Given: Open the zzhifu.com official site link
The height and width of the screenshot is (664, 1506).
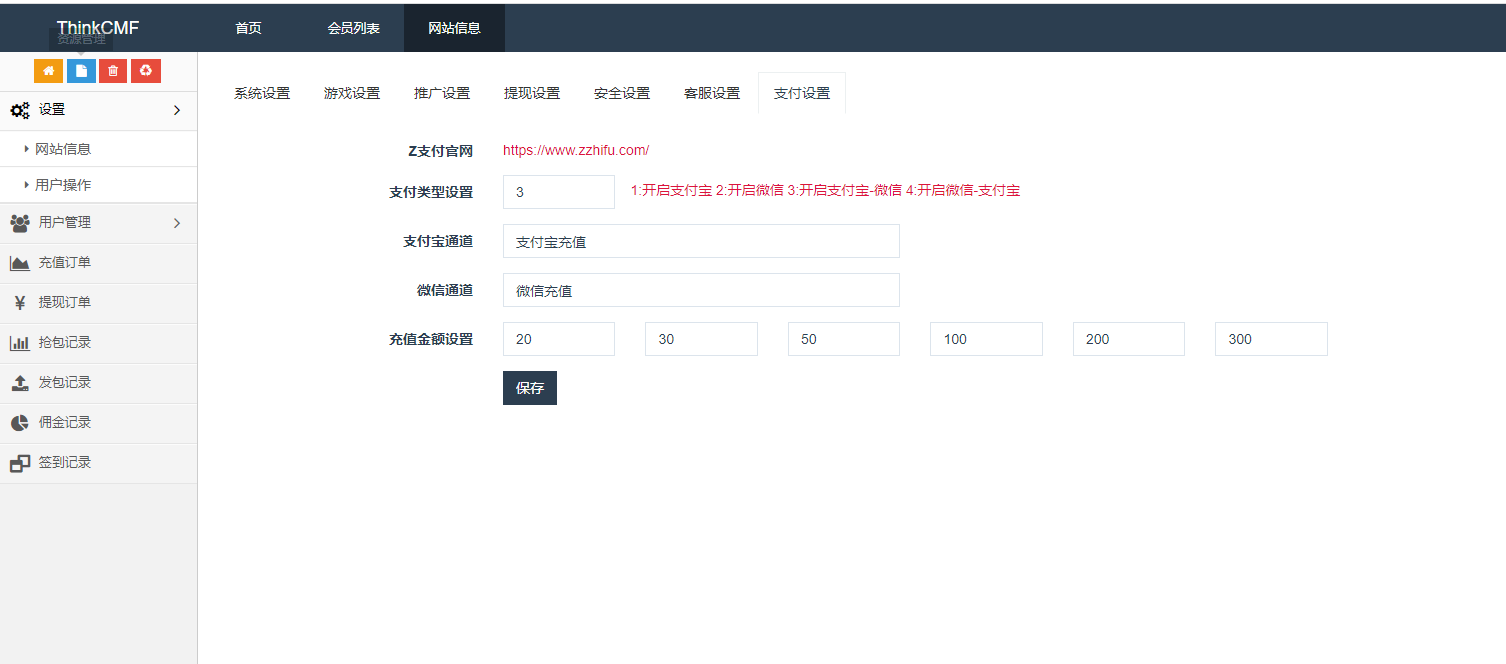Looking at the screenshot, I should (576, 151).
